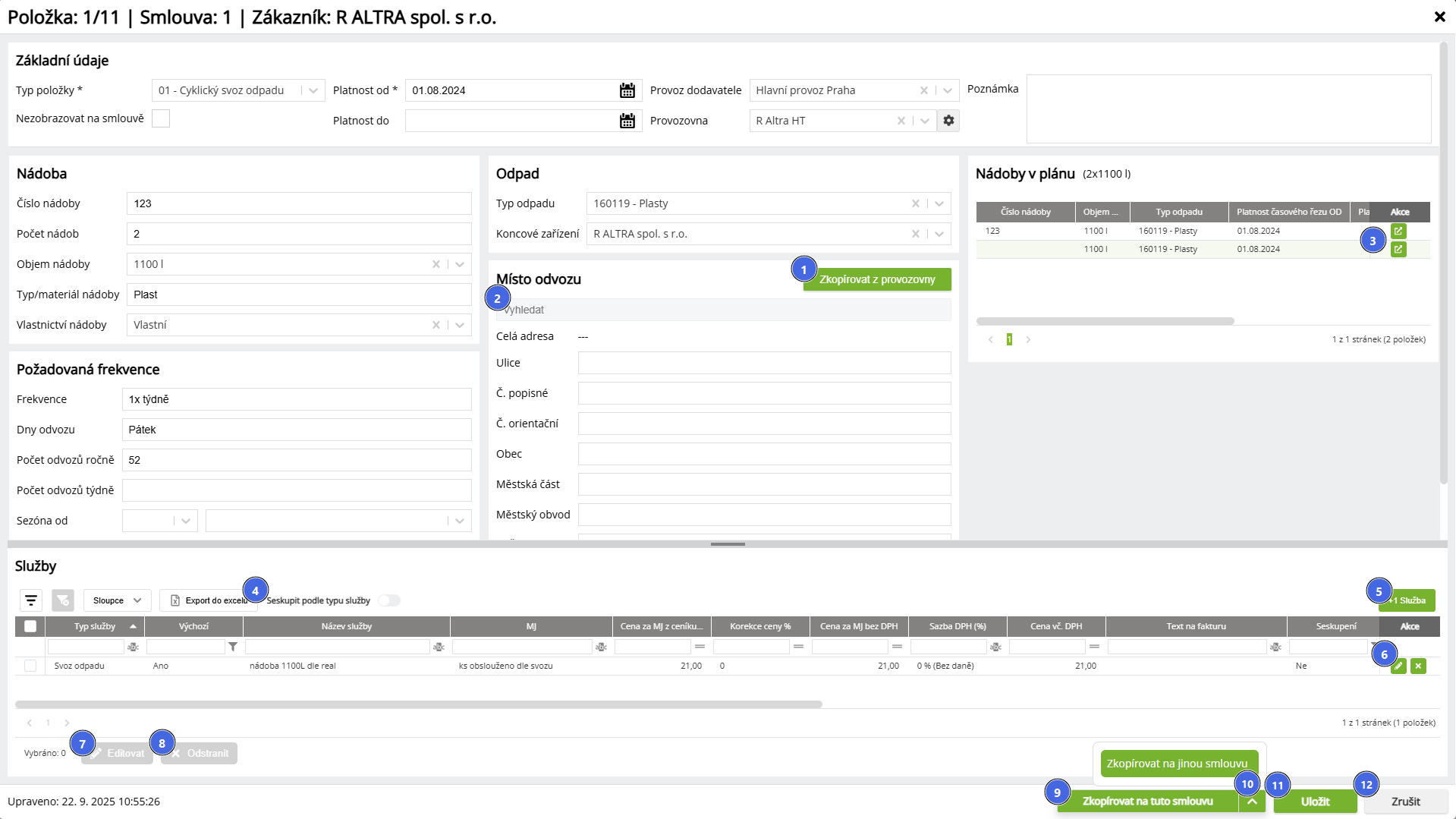Clear the Provozovna value R Altra HT

901,121
